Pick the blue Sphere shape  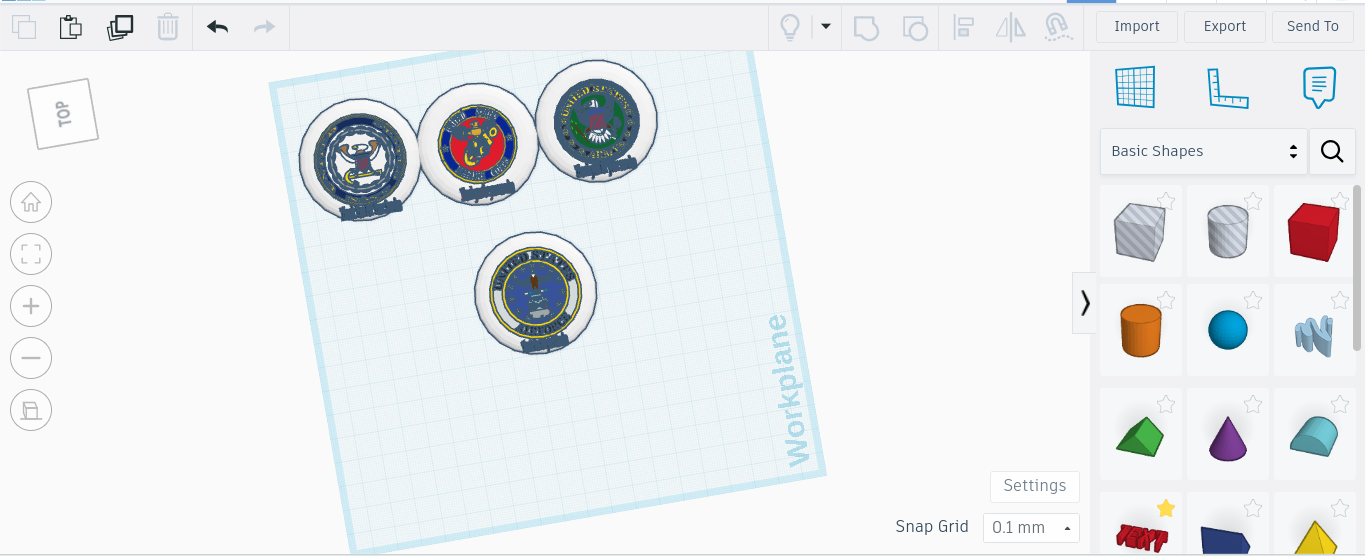[x=1227, y=330]
